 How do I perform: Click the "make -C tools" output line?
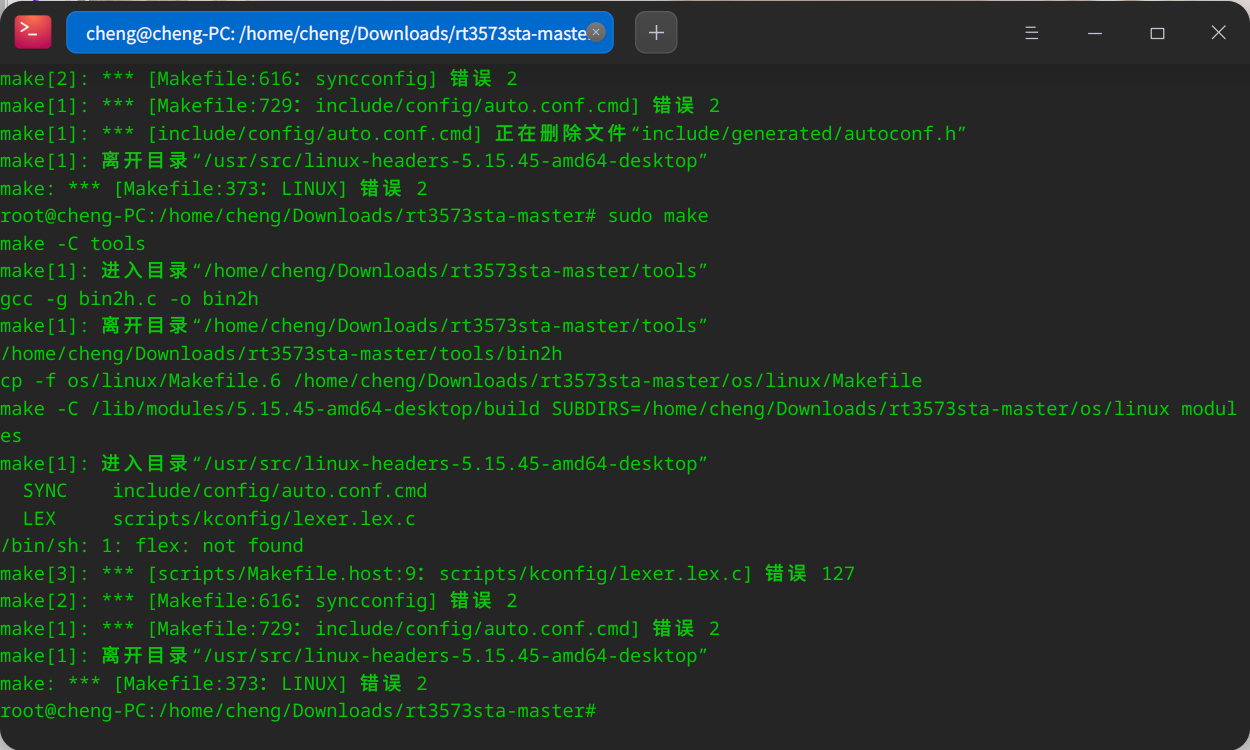[73, 244]
